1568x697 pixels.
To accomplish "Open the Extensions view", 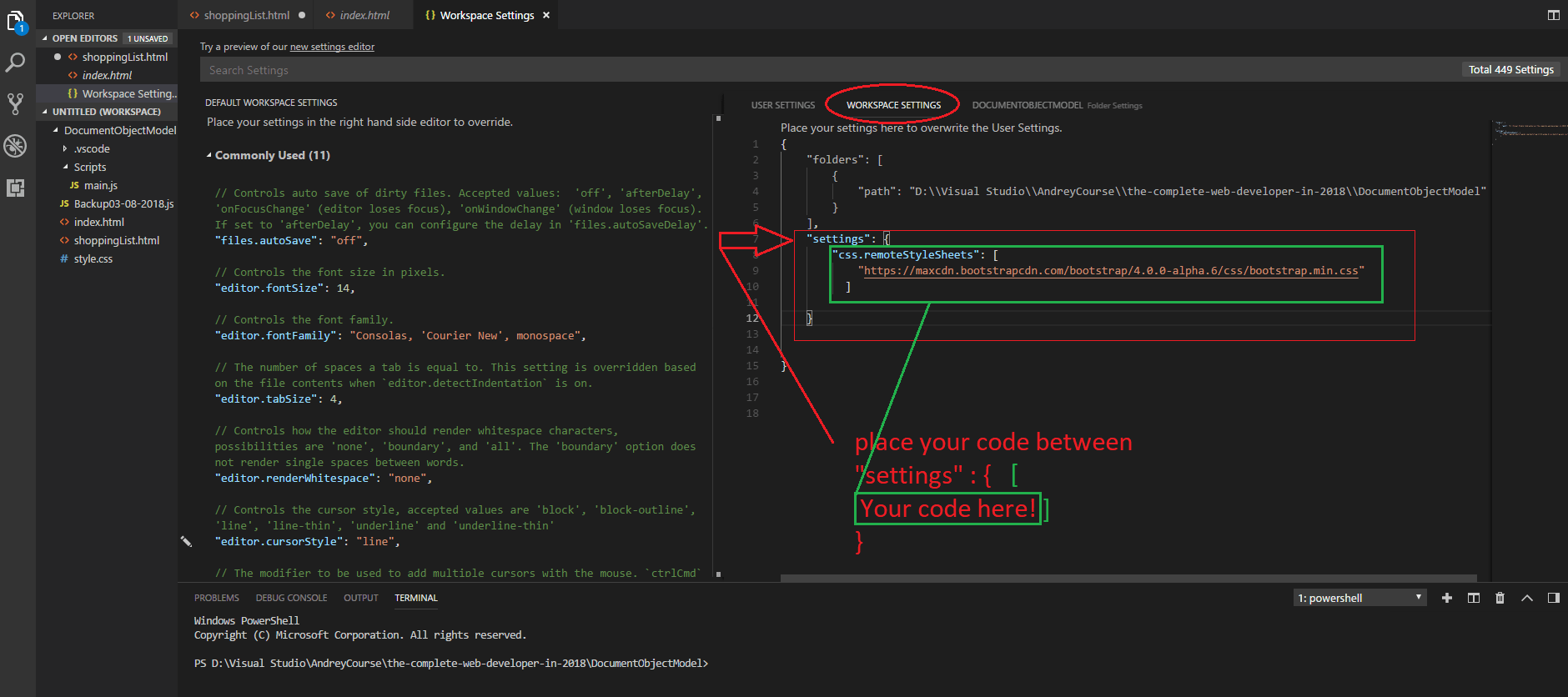I will (16, 188).
